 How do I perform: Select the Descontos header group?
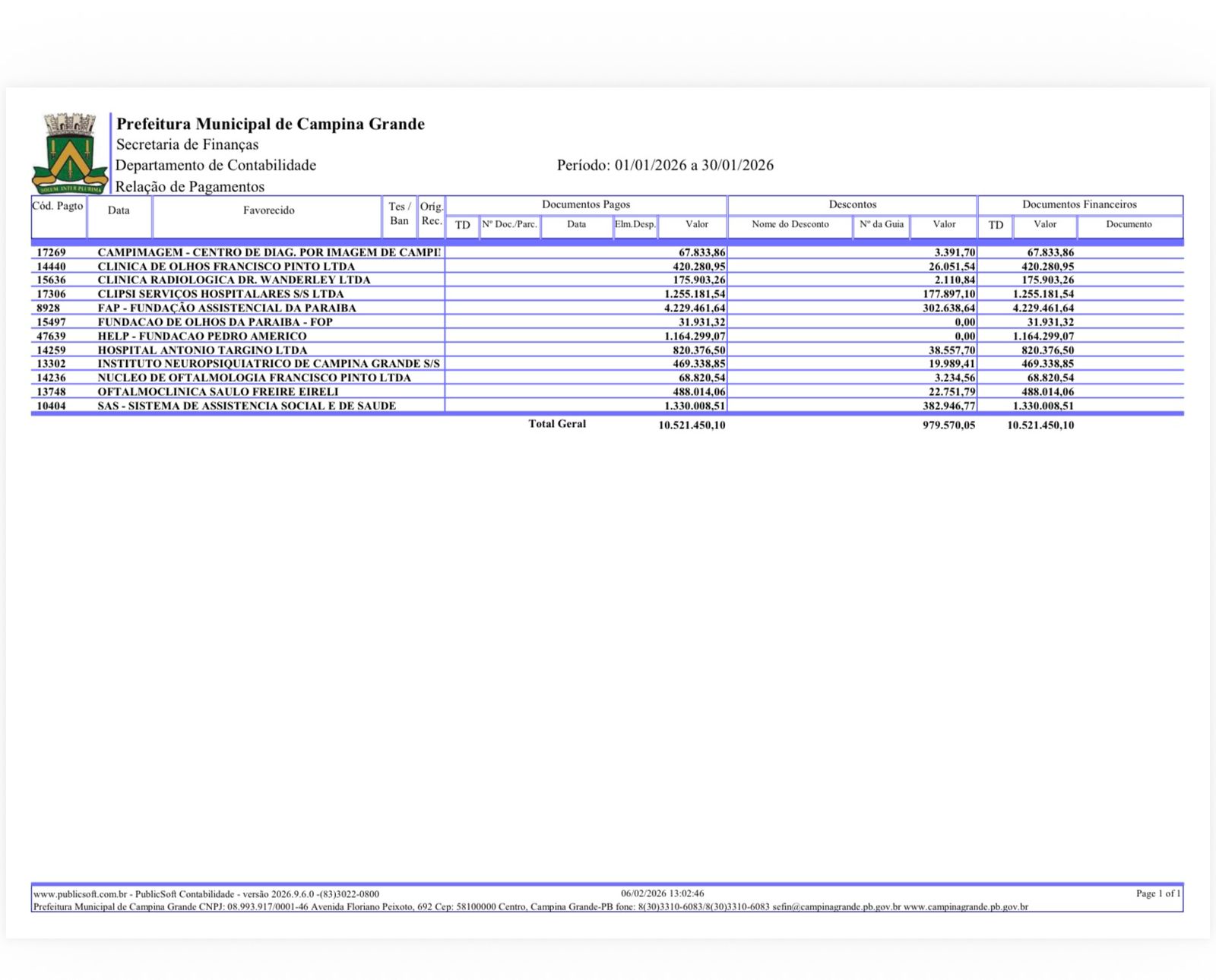852,204
